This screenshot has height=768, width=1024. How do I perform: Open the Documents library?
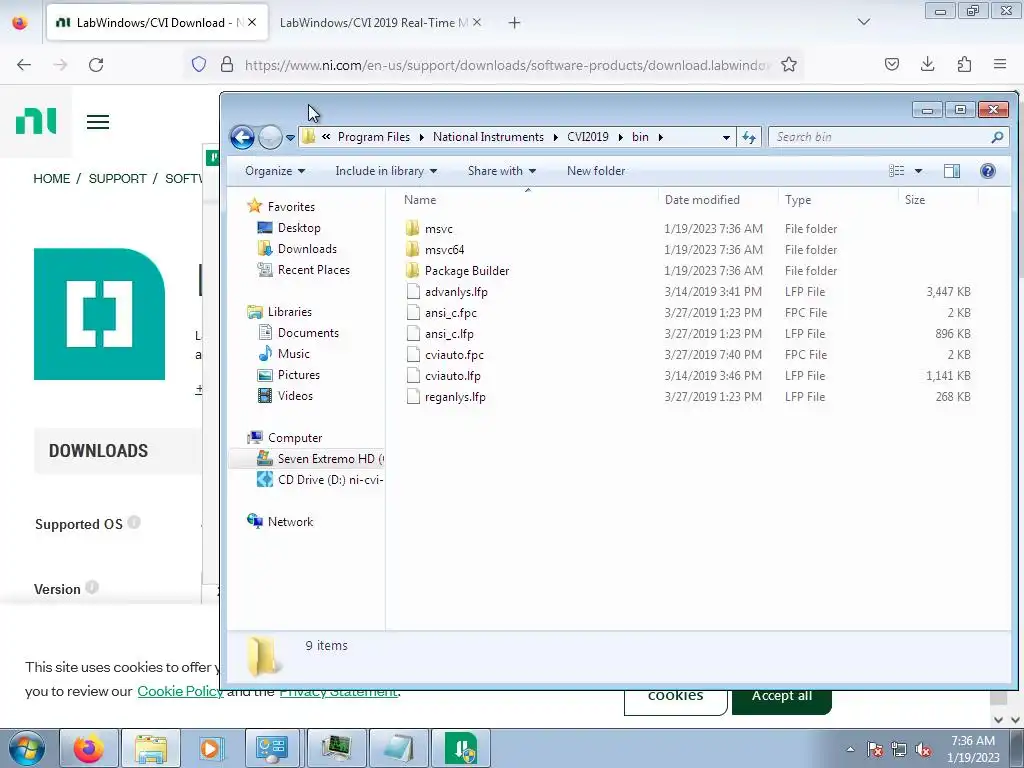tap(308, 333)
